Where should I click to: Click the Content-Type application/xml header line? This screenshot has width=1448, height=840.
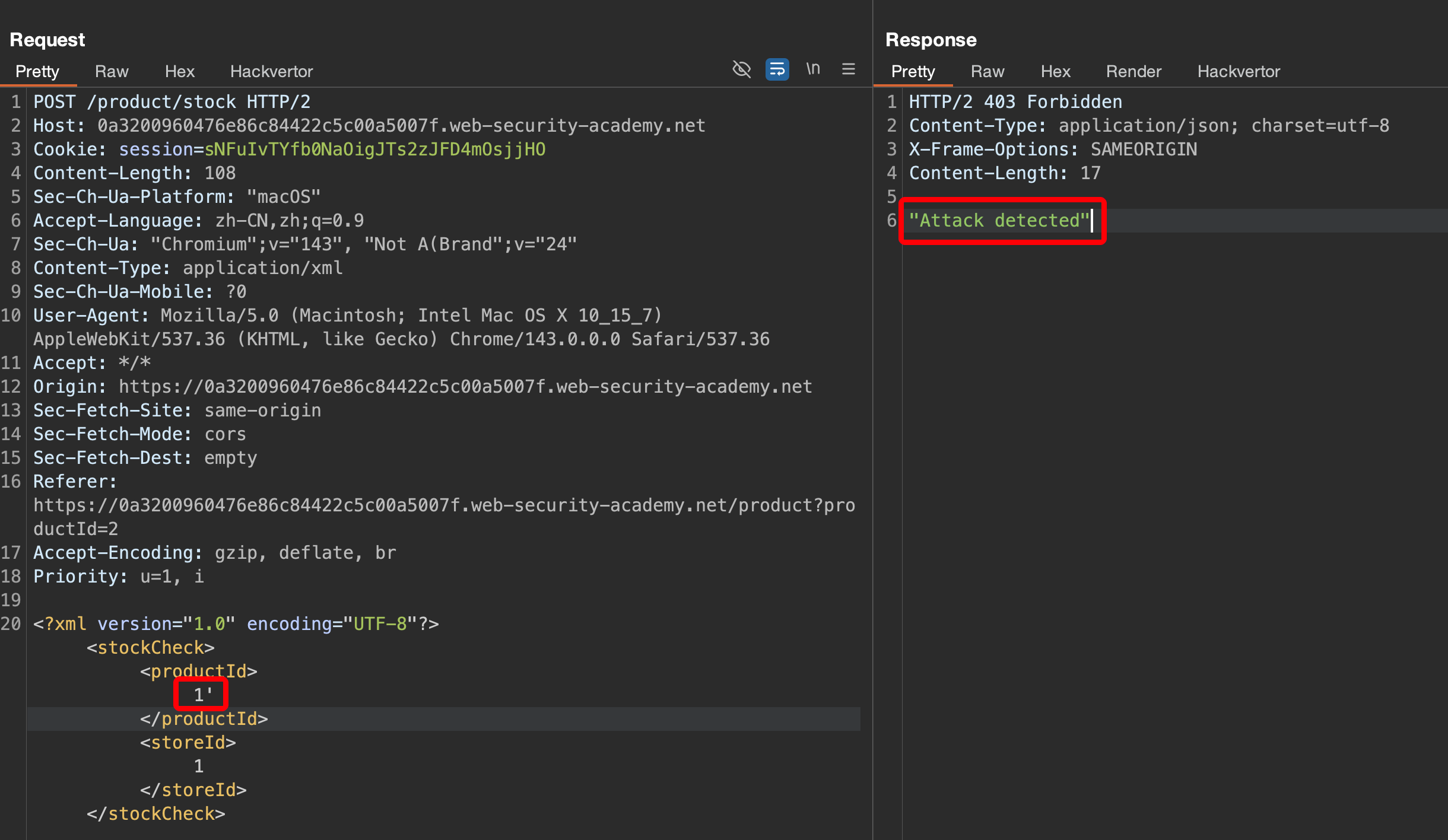(188, 268)
